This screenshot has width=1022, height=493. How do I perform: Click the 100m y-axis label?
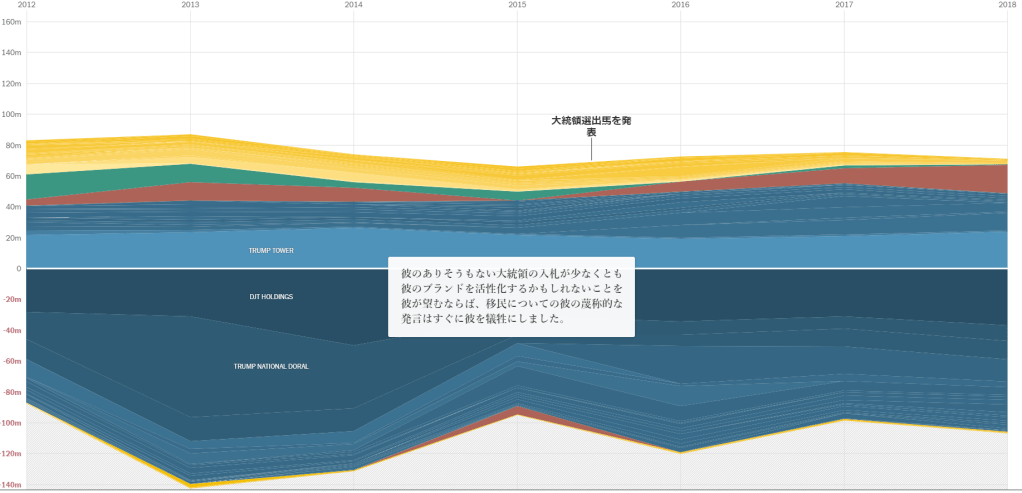click(12, 114)
